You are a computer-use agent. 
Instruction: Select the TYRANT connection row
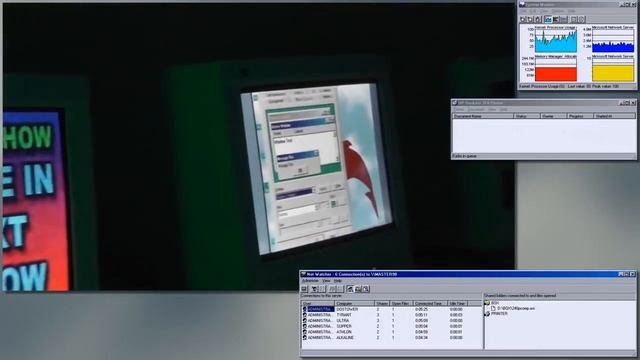[392, 315]
